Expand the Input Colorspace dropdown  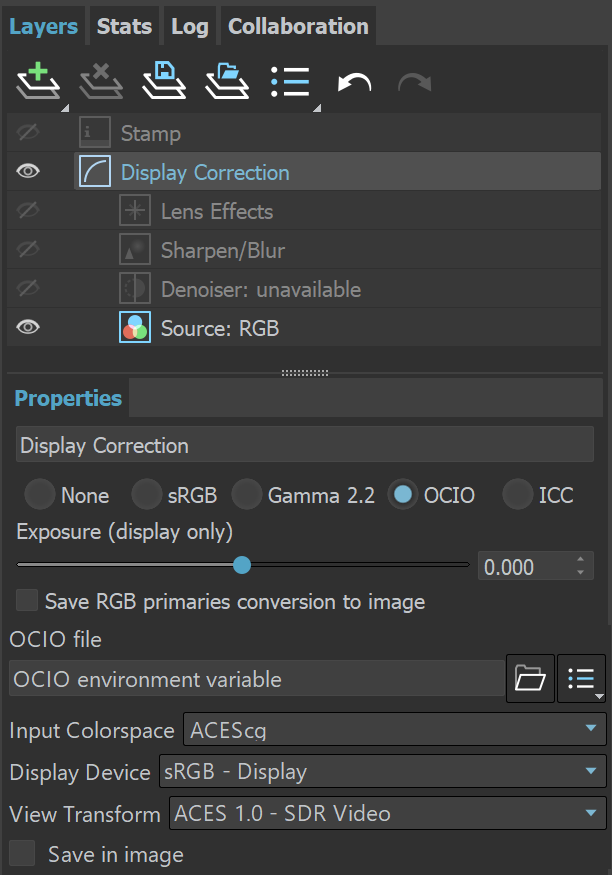(395, 730)
